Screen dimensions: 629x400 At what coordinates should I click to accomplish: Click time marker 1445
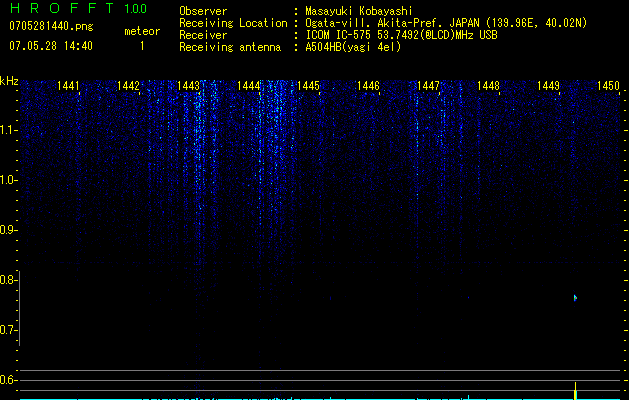(x=308, y=86)
